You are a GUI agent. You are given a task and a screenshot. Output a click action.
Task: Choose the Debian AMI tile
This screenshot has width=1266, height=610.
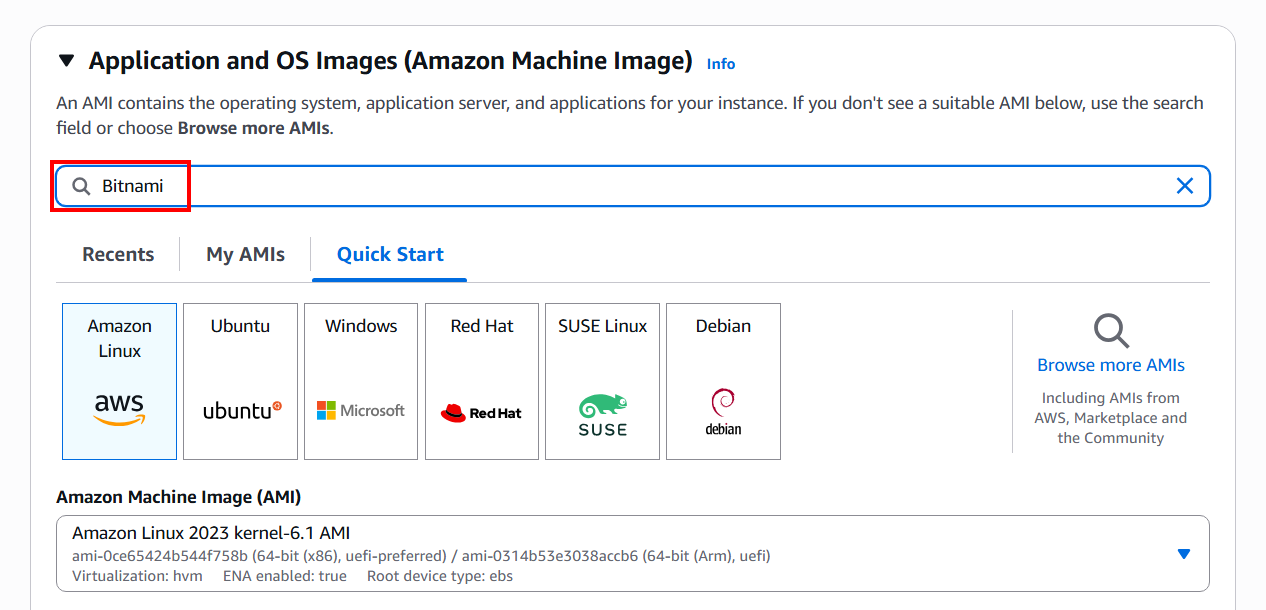pyautogui.click(x=723, y=382)
